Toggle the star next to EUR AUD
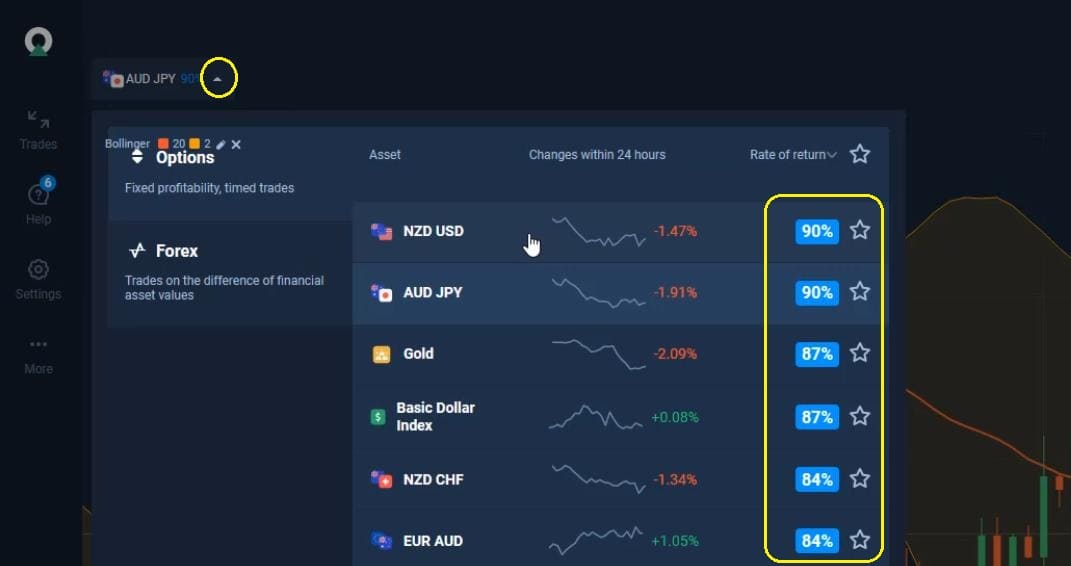This screenshot has width=1071, height=566. 860,540
